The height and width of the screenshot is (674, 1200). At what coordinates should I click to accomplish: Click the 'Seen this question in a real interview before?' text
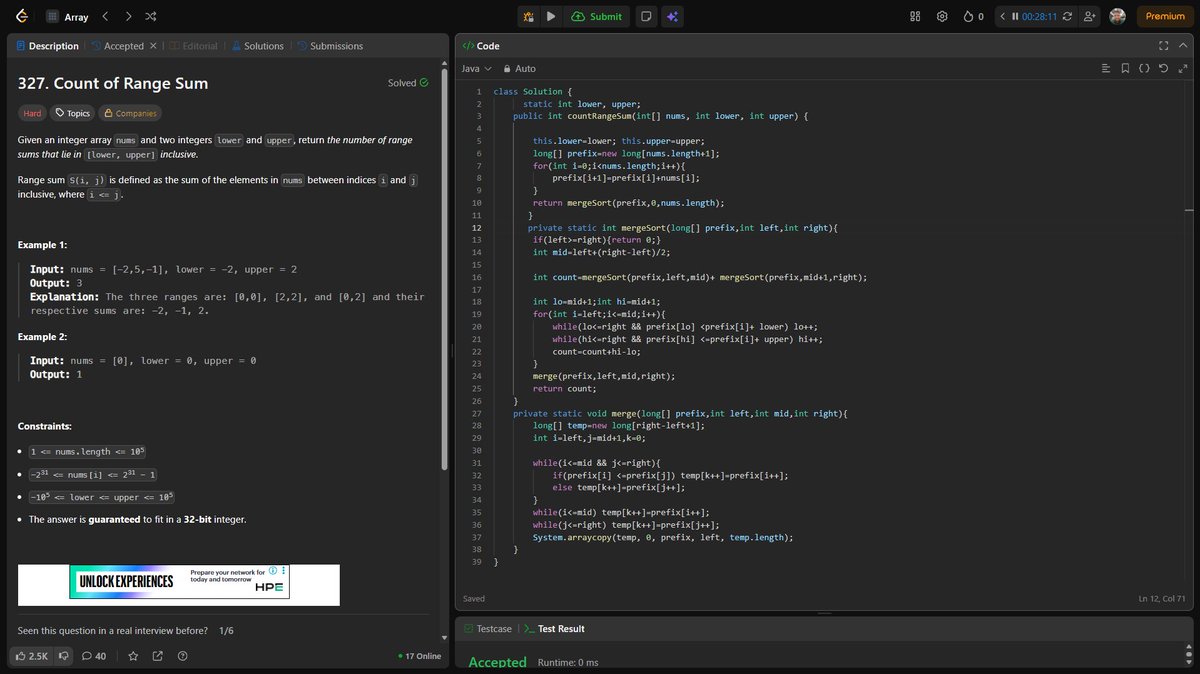point(113,631)
